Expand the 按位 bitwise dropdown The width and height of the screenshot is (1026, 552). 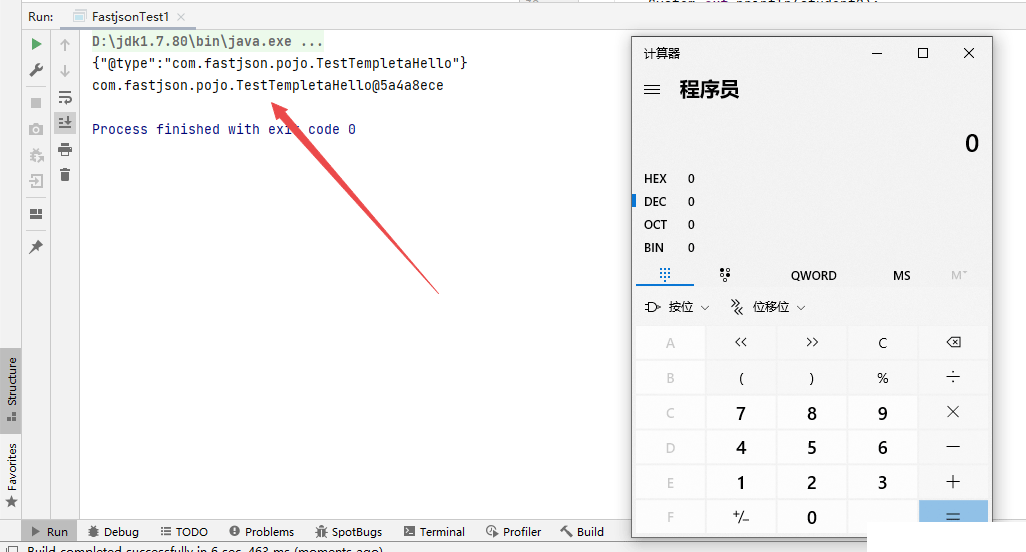tap(677, 307)
